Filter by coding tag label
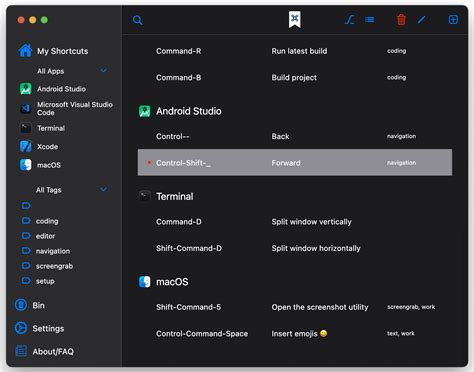 click(x=47, y=221)
